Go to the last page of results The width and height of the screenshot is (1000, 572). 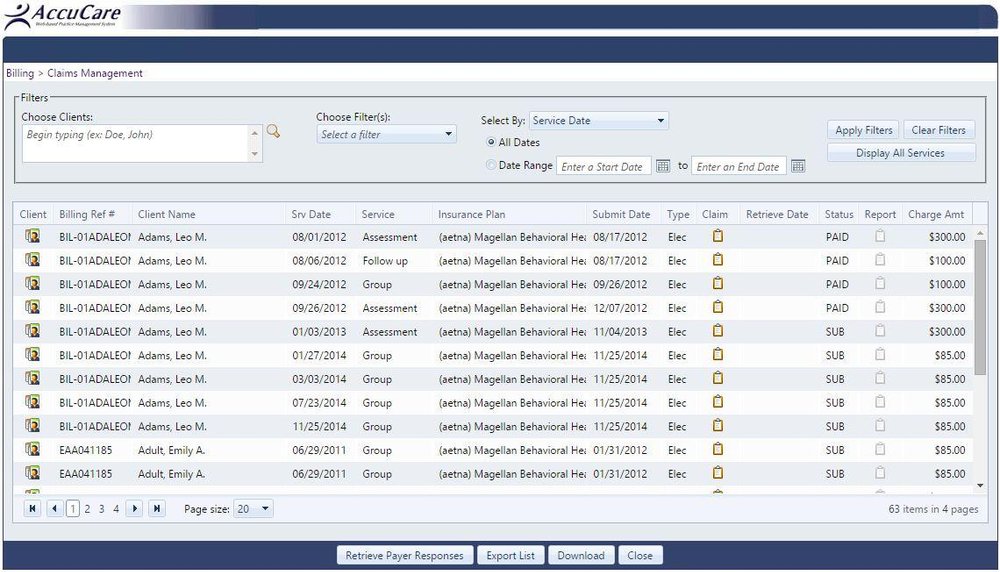pos(157,508)
